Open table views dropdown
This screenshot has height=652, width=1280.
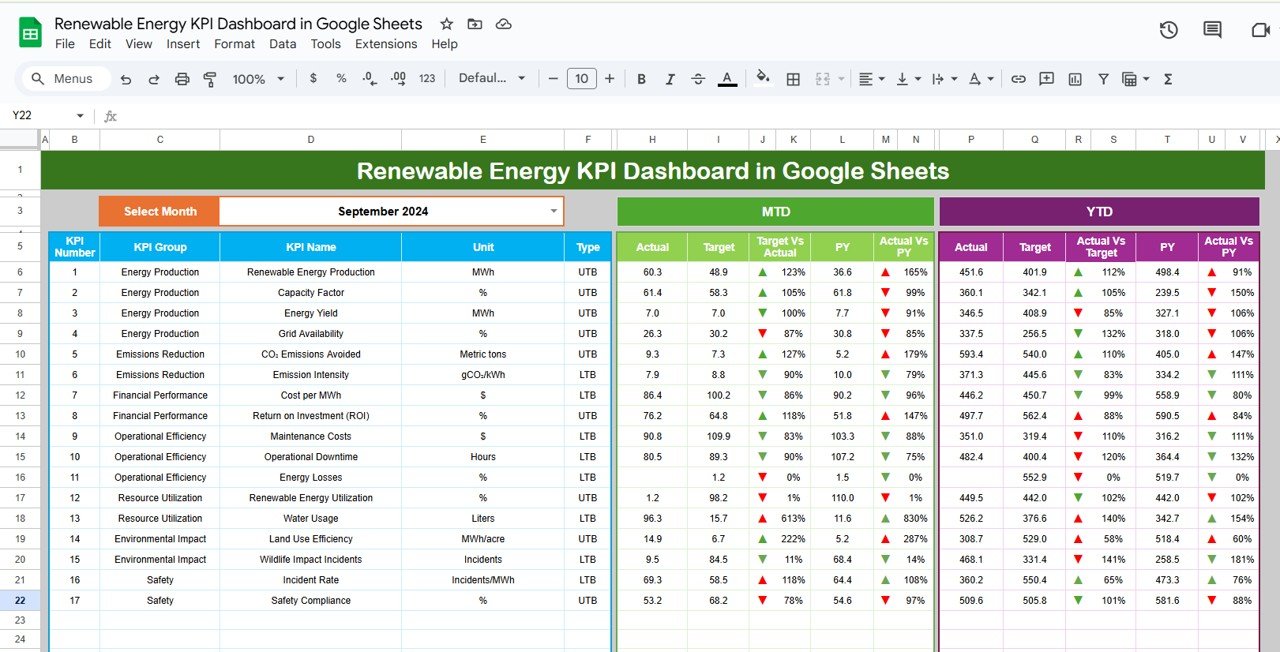pyautogui.click(x=1134, y=79)
